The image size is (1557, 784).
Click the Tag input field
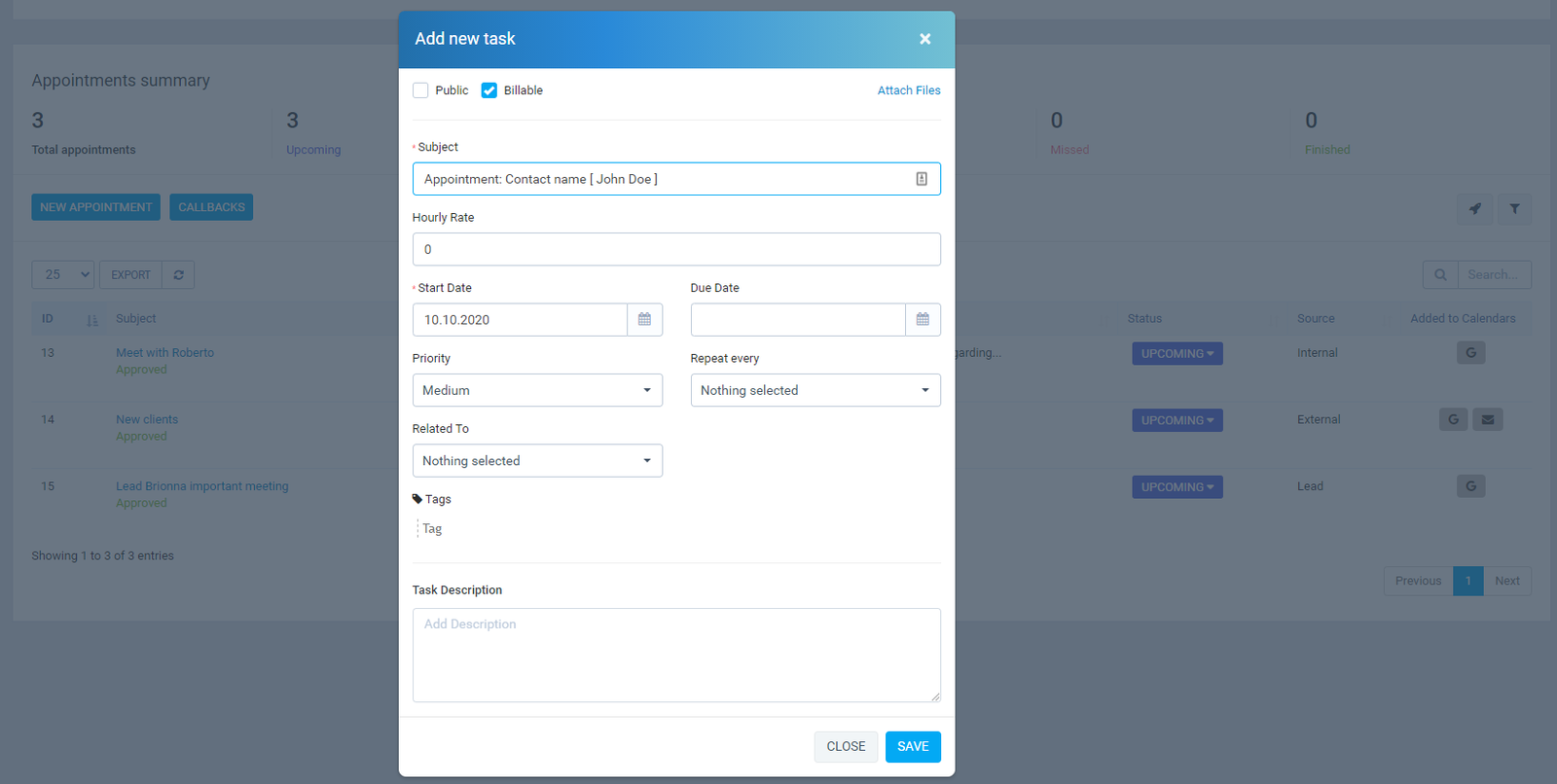coord(487,529)
